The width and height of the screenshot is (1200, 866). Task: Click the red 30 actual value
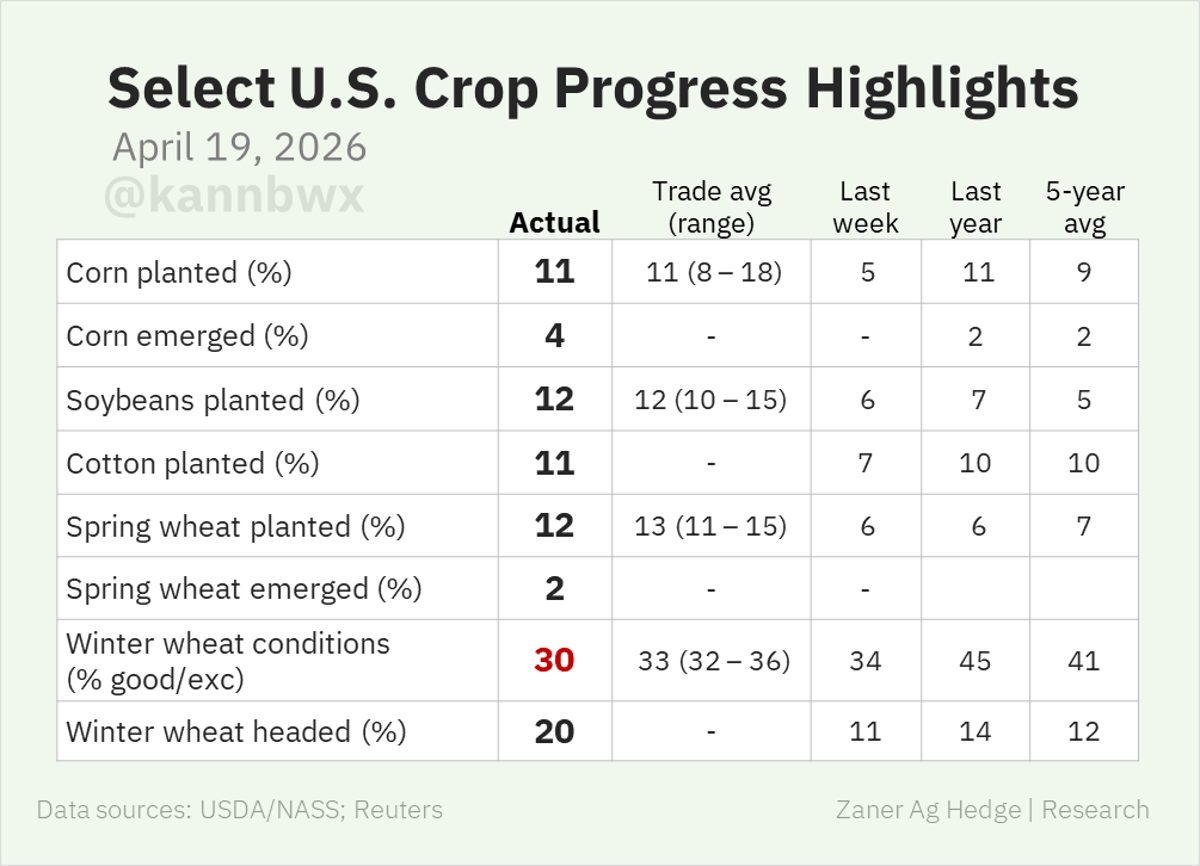click(554, 660)
